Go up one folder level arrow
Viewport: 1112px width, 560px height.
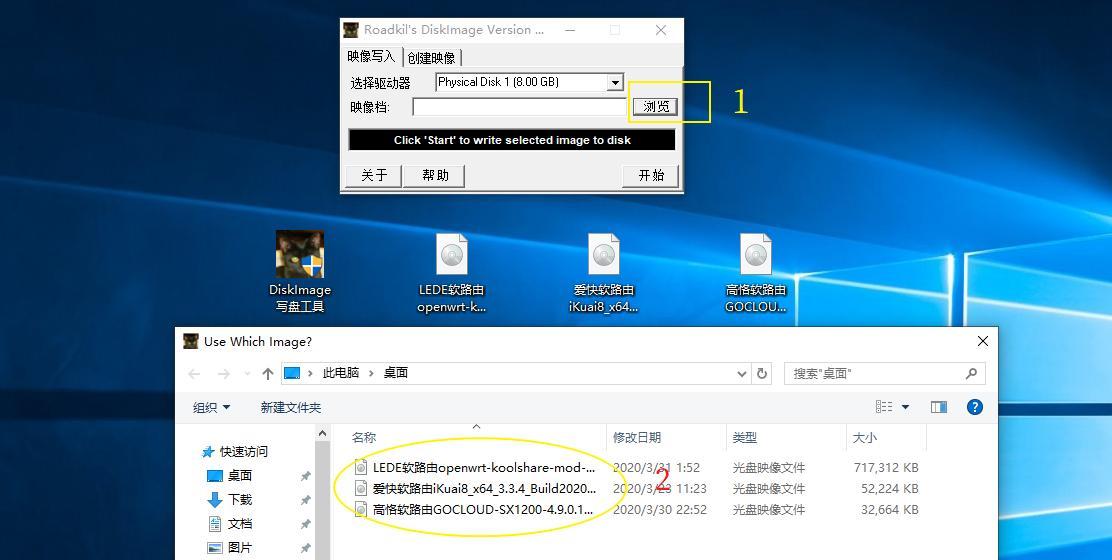[267, 374]
